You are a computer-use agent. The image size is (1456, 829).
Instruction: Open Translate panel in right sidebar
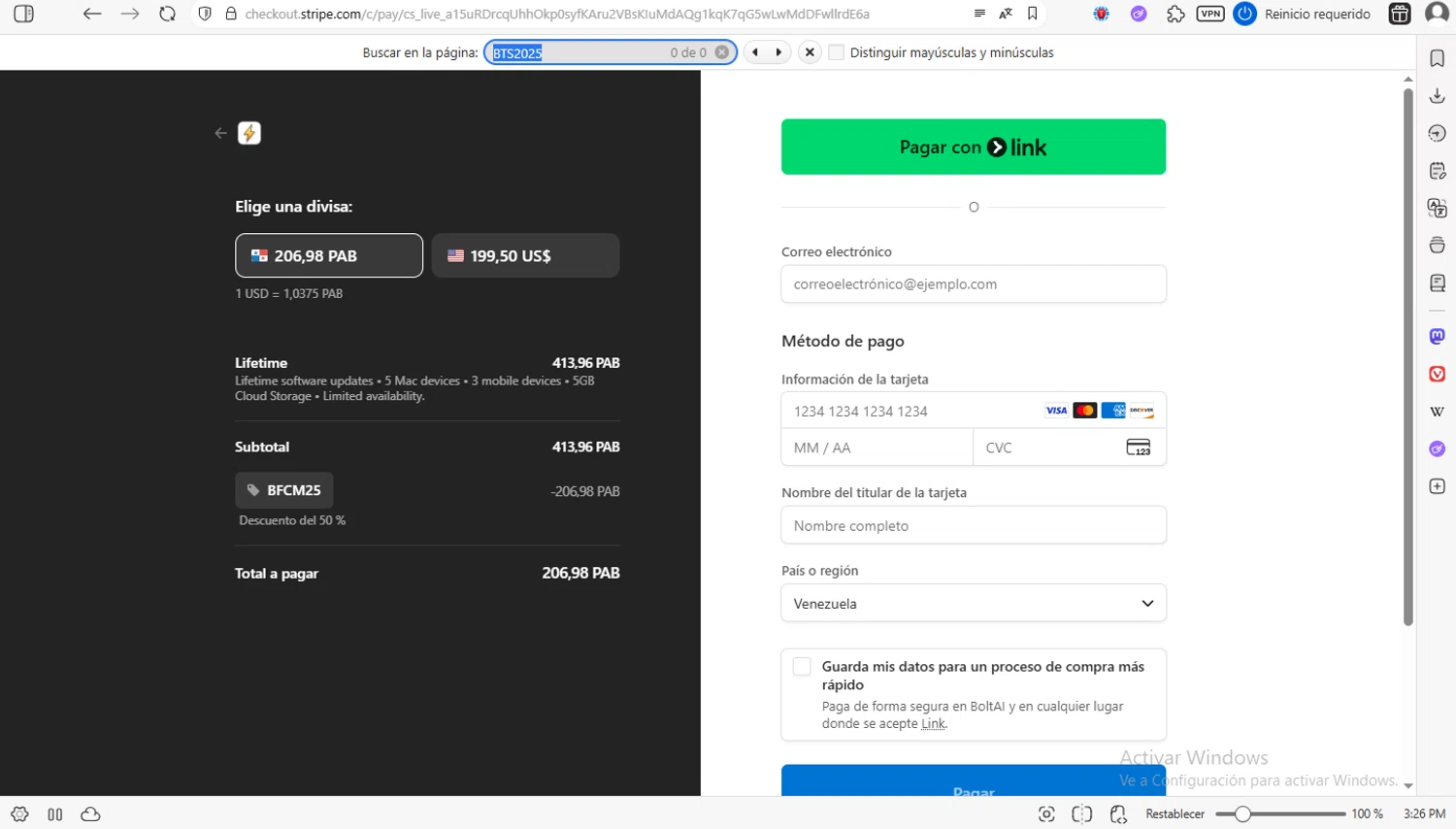point(1438,208)
